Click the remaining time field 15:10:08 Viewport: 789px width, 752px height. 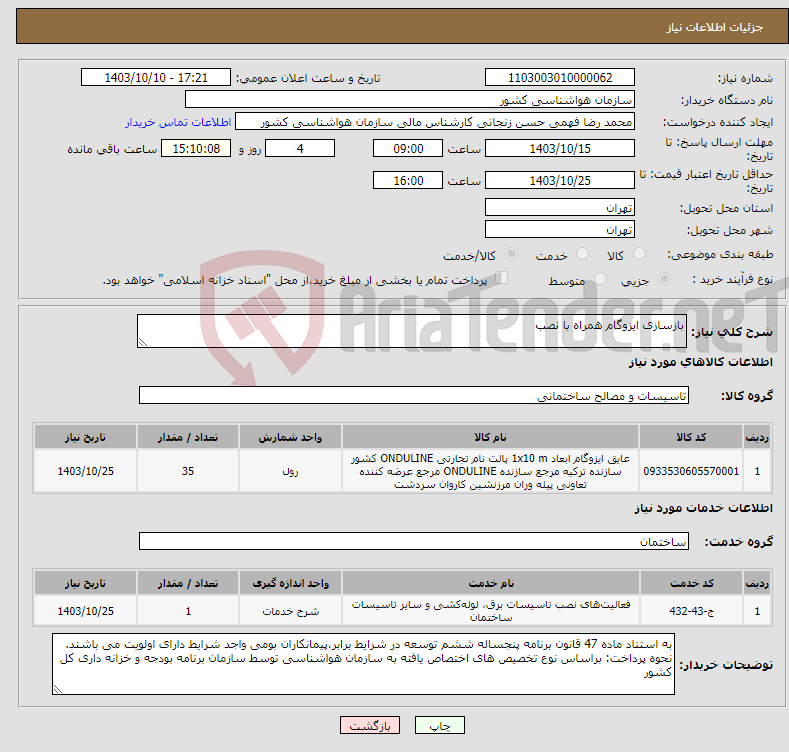click(x=196, y=148)
